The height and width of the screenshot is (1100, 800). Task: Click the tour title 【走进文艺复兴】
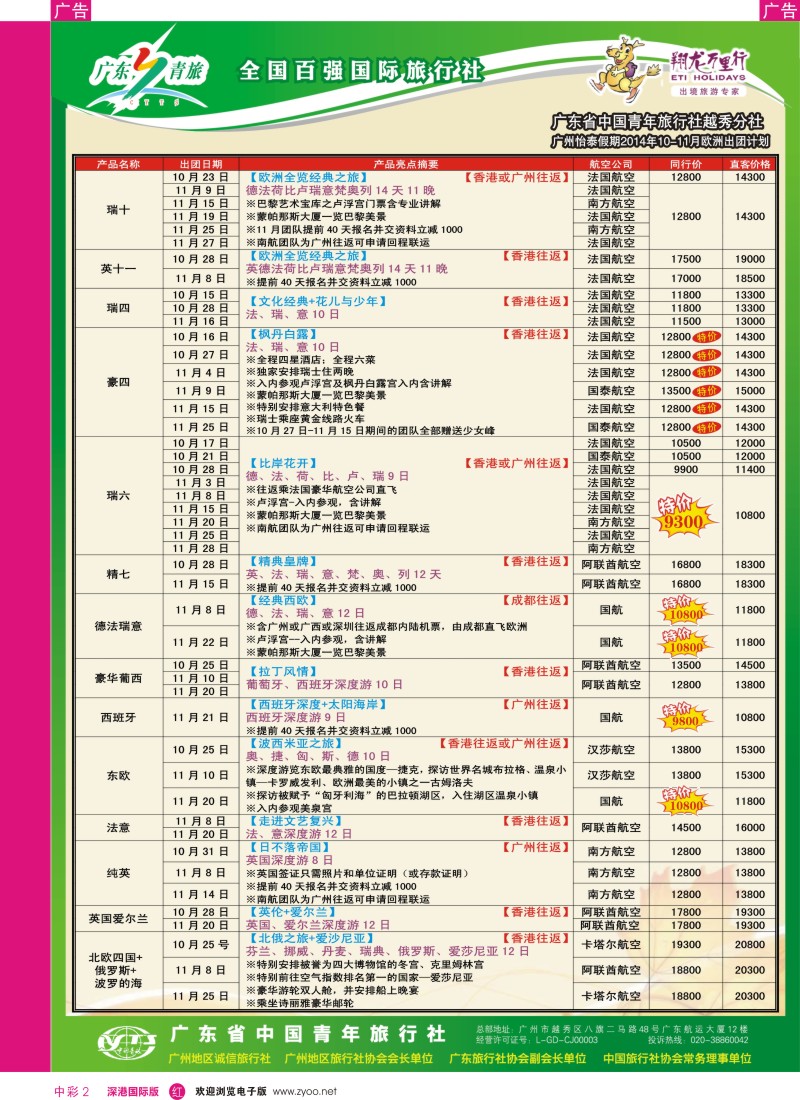296,821
